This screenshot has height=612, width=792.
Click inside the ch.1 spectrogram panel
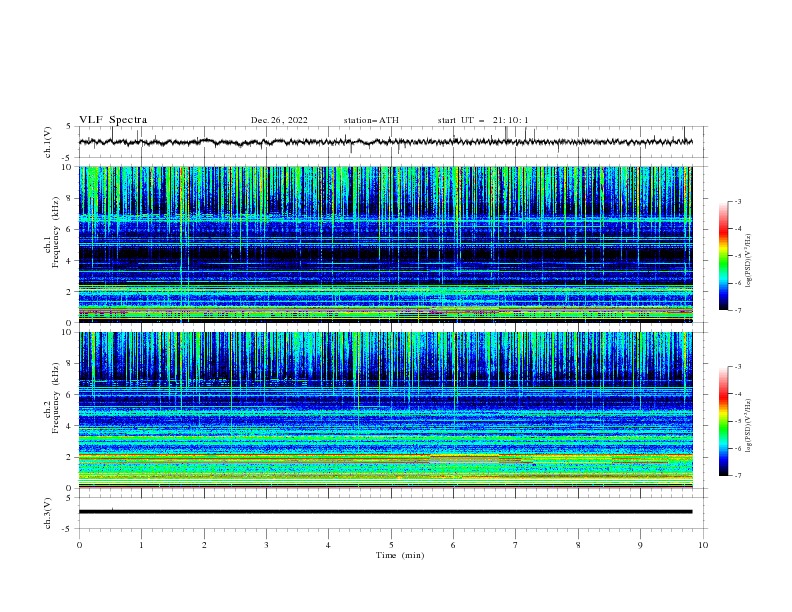(x=385, y=244)
